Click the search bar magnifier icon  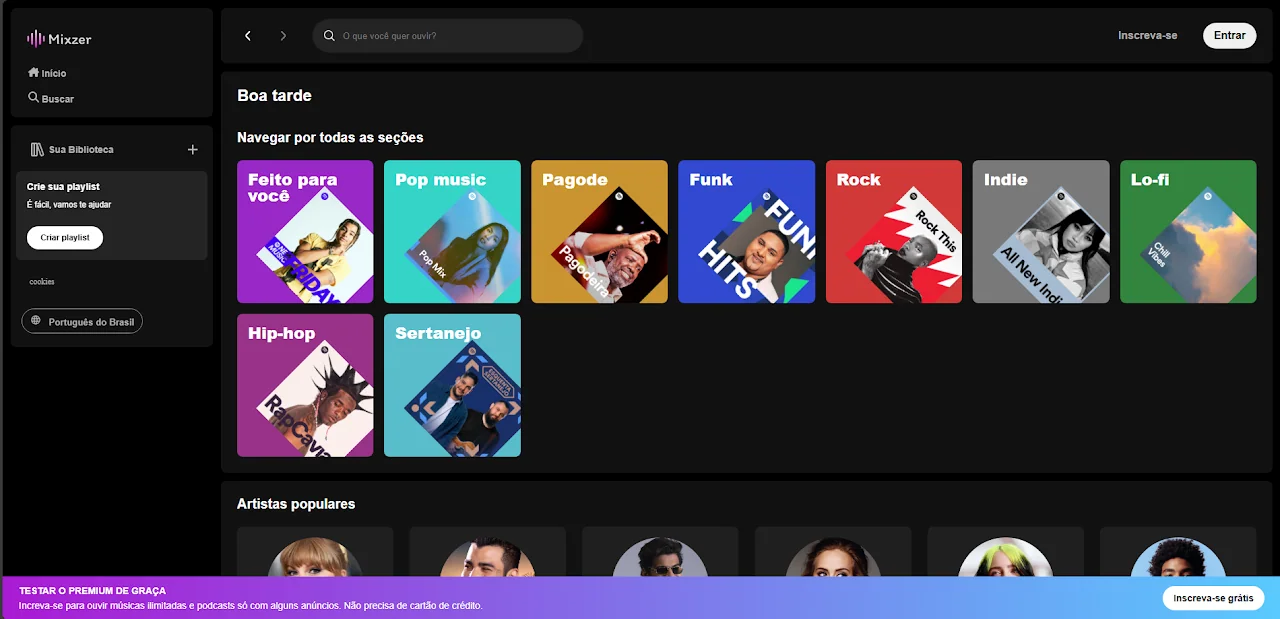[329, 36]
